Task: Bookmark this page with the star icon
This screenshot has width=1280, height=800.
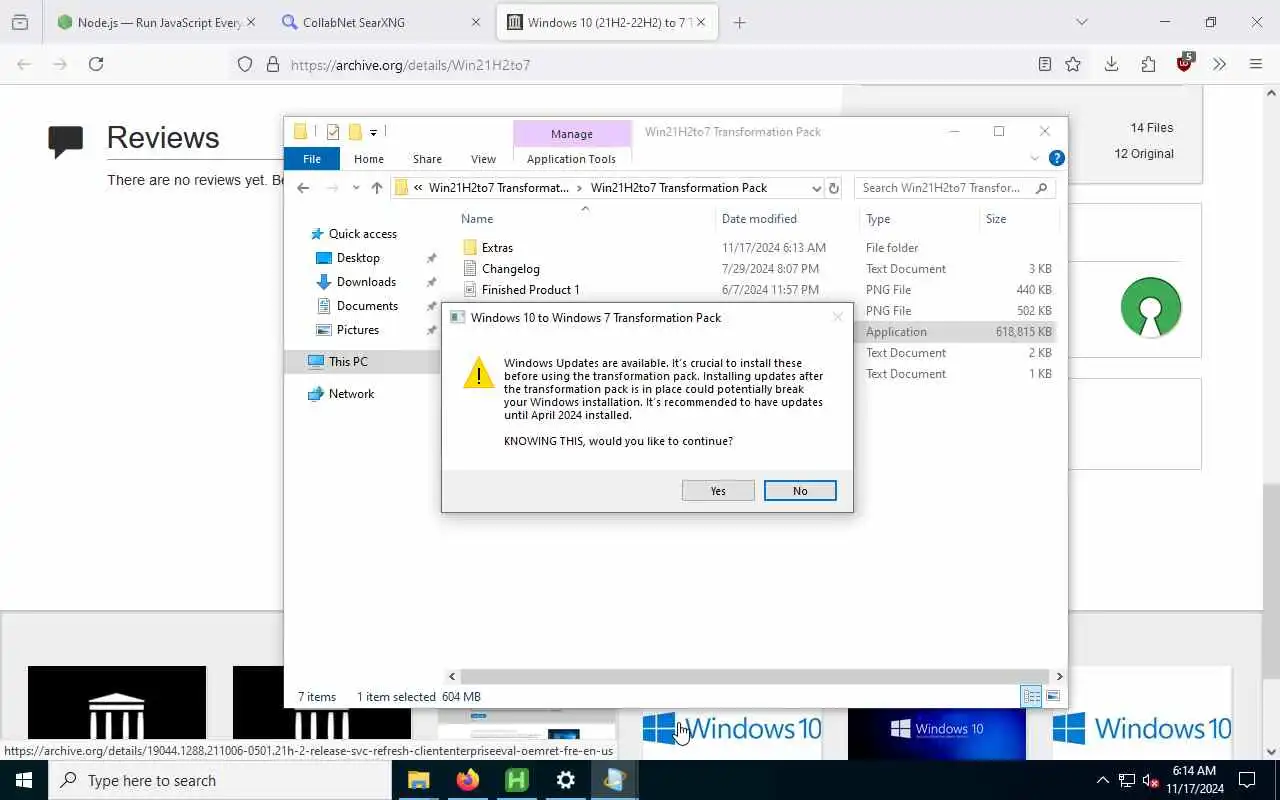Action: click(1073, 64)
